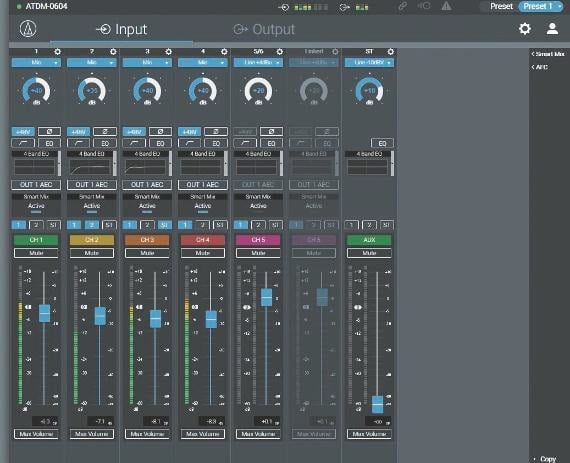Image resolution: width=570 pixels, height=463 pixels.
Task: Click the link chain icon in top bar
Action: pos(402,6)
